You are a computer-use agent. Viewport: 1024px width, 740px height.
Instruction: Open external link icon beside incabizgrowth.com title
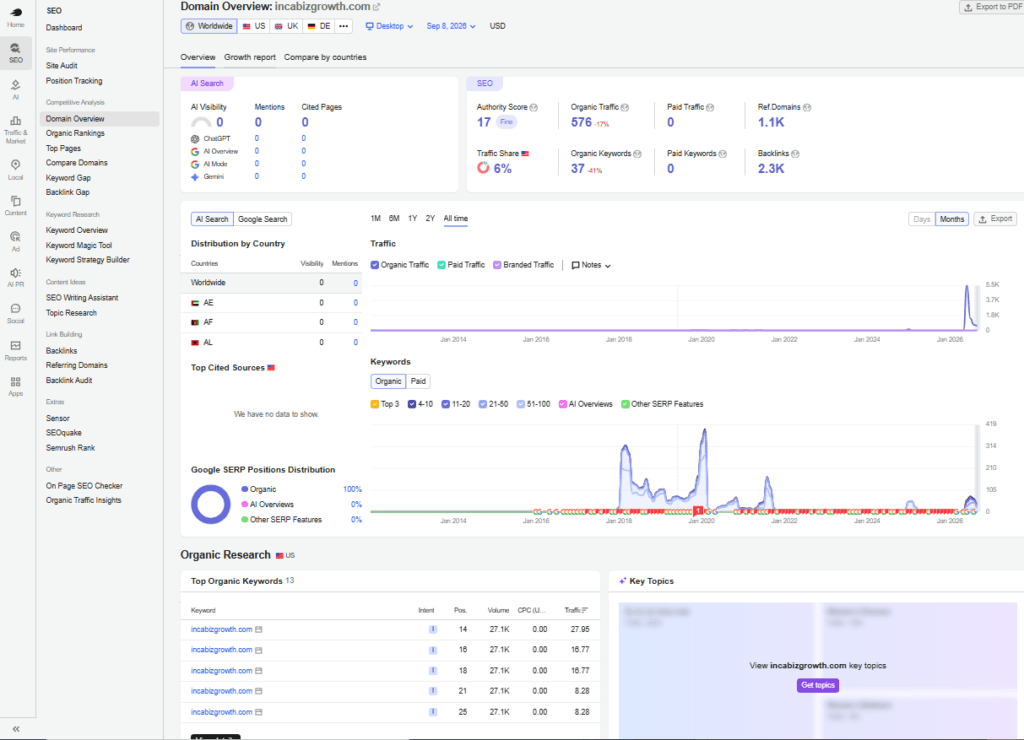[x=376, y=7]
